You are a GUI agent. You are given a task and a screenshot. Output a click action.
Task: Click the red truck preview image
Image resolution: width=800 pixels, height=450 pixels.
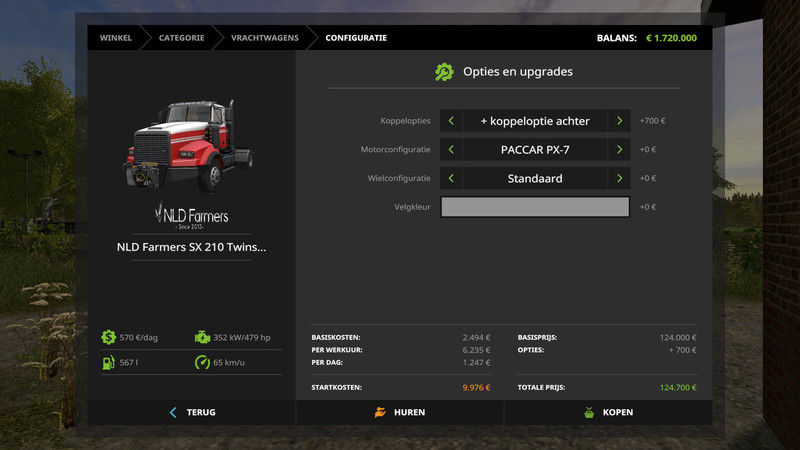click(189, 145)
